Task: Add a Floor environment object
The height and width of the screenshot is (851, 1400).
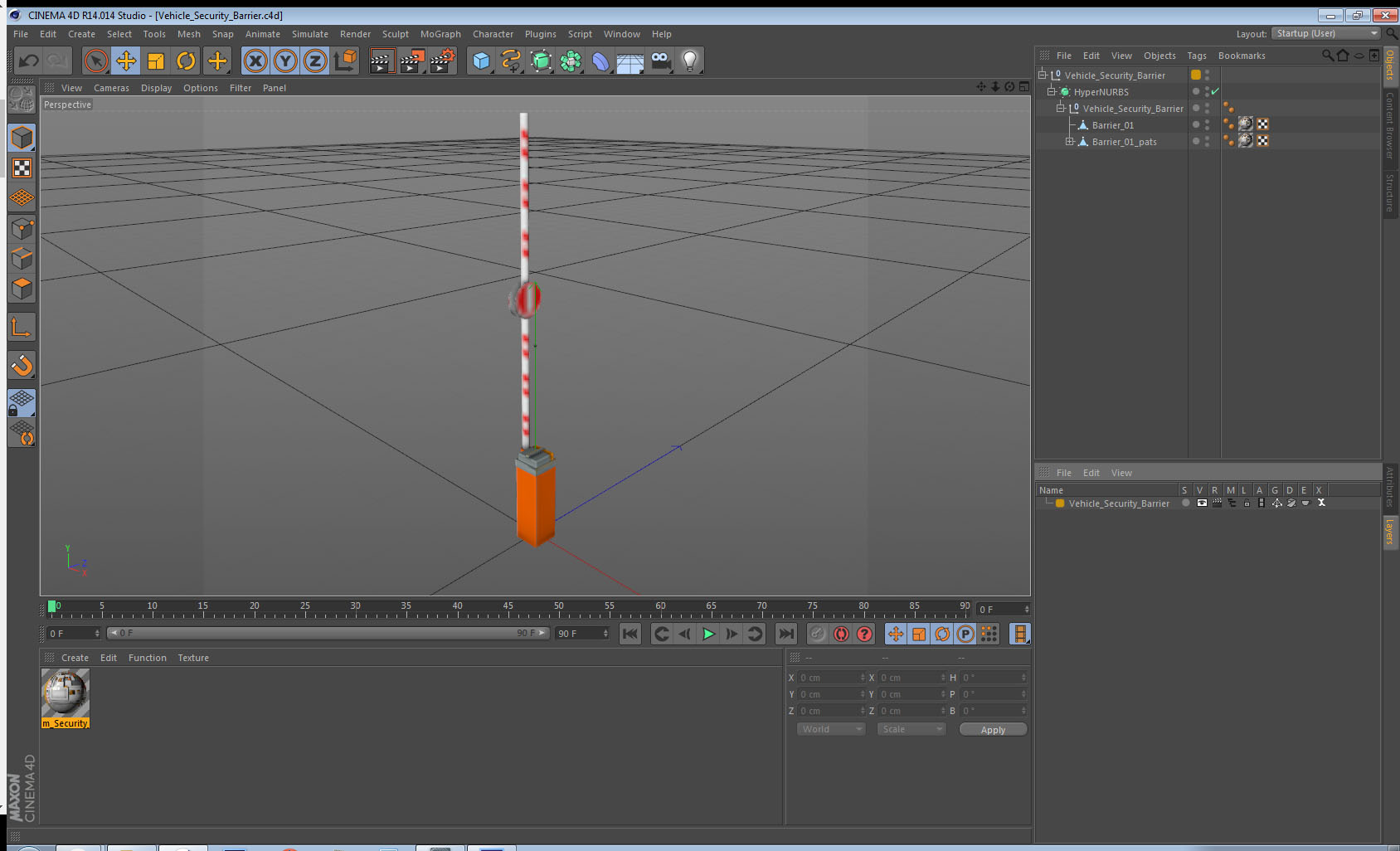Action: pyautogui.click(x=630, y=62)
